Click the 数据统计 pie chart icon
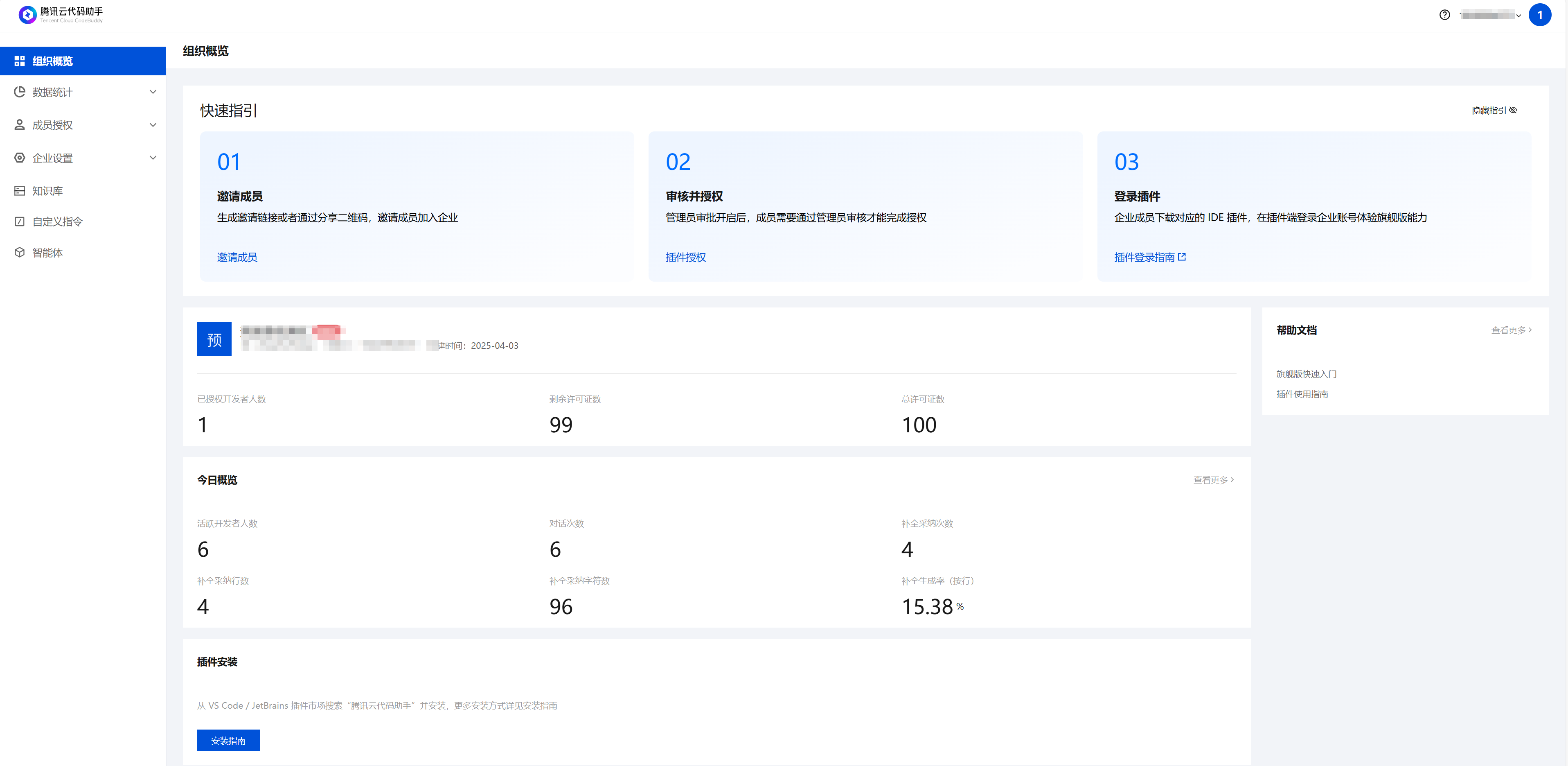 pyautogui.click(x=20, y=92)
